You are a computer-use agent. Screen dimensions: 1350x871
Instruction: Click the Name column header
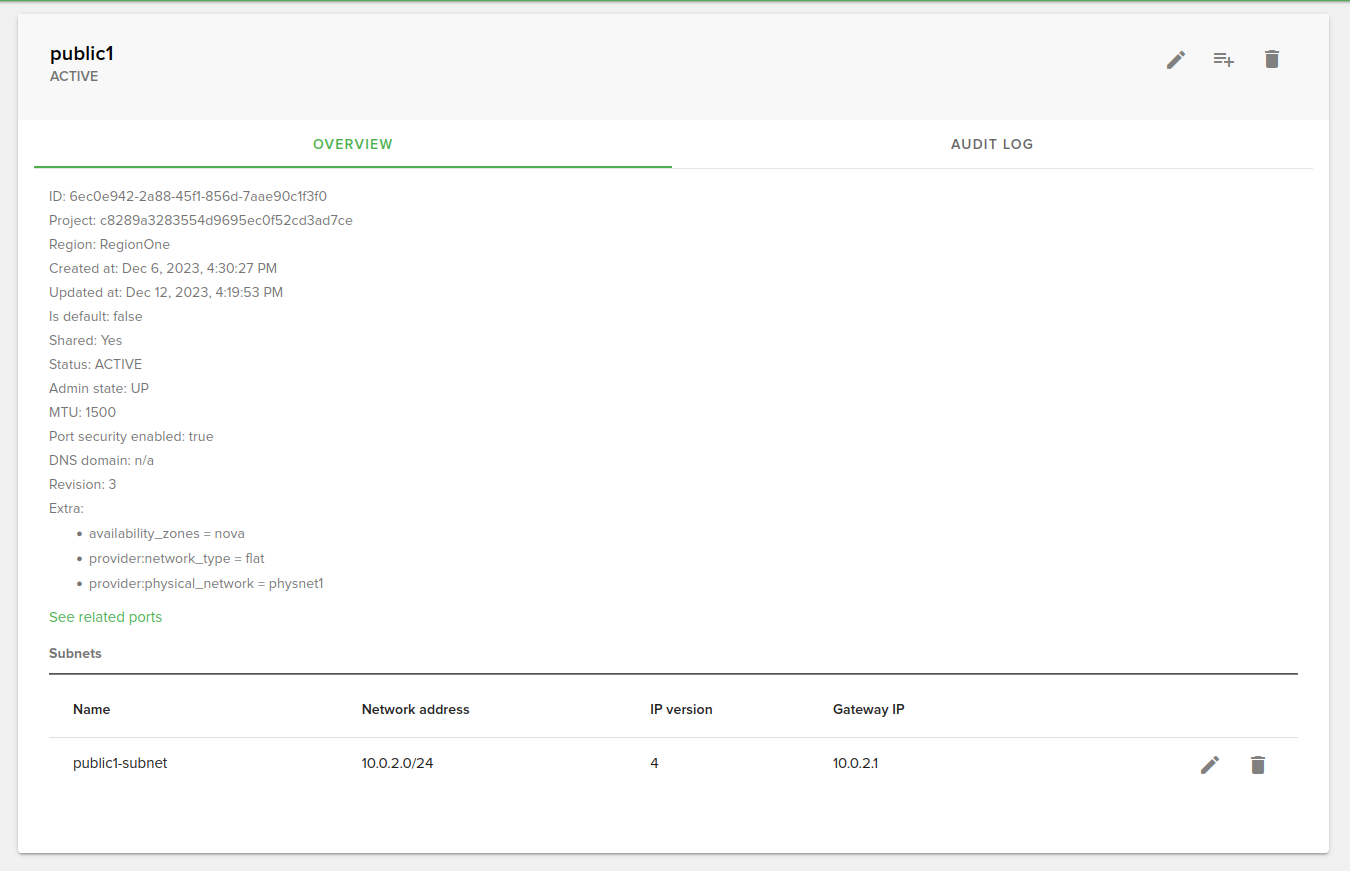coord(92,709)
